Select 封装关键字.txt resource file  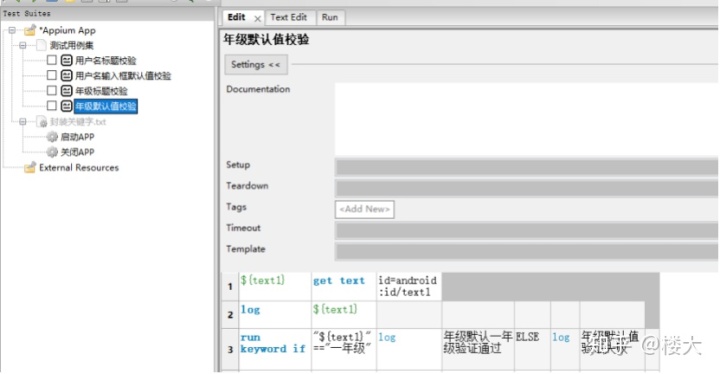pos(78,122)
